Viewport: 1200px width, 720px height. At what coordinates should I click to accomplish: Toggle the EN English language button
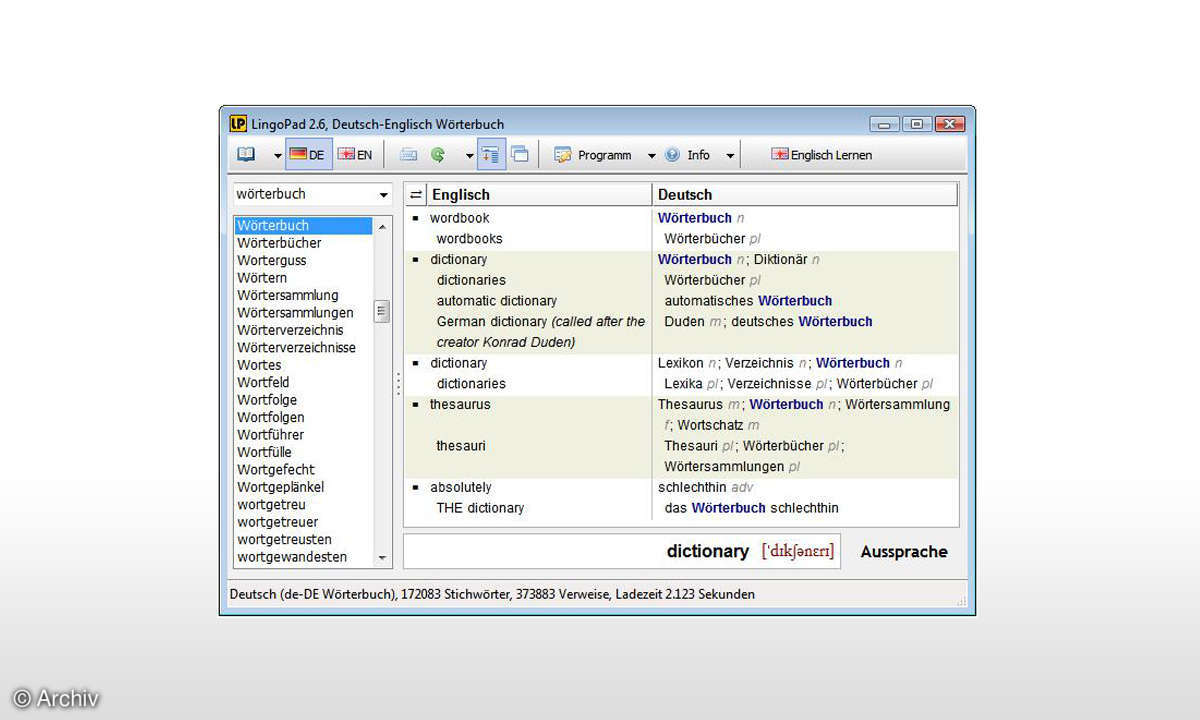tap(355, 155)
